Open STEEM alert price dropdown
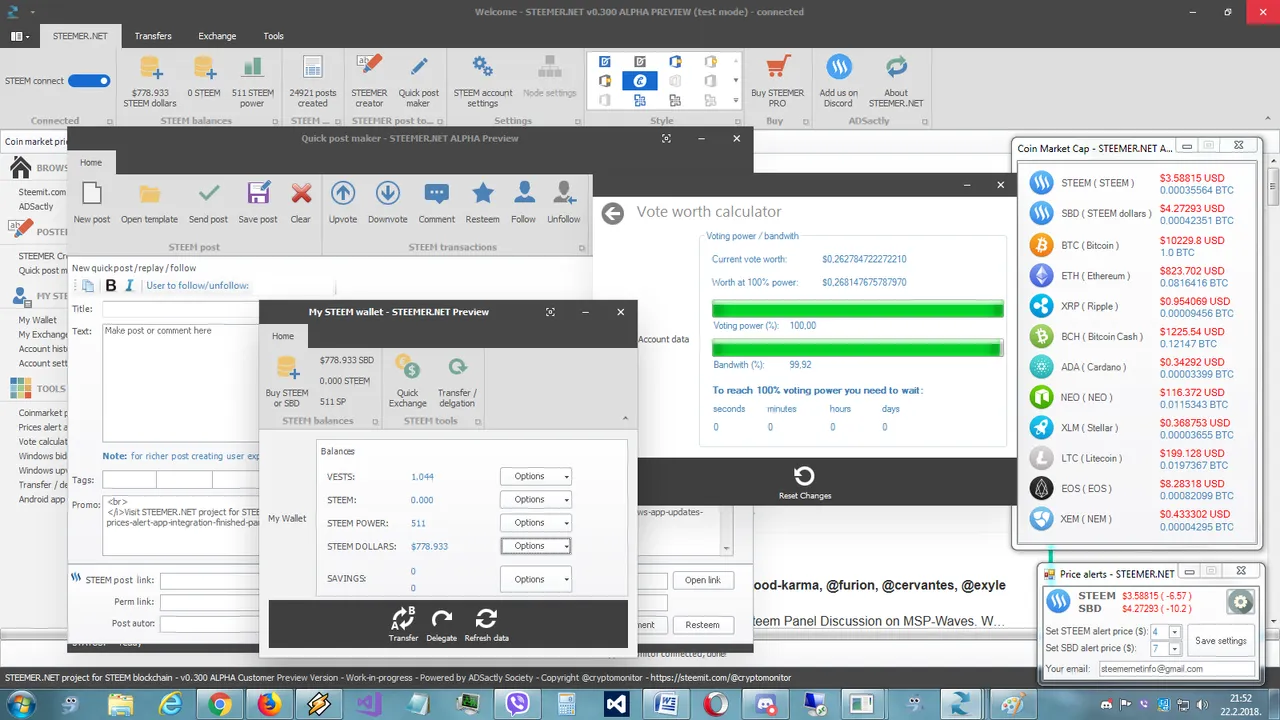 [x=1174, y=633]
